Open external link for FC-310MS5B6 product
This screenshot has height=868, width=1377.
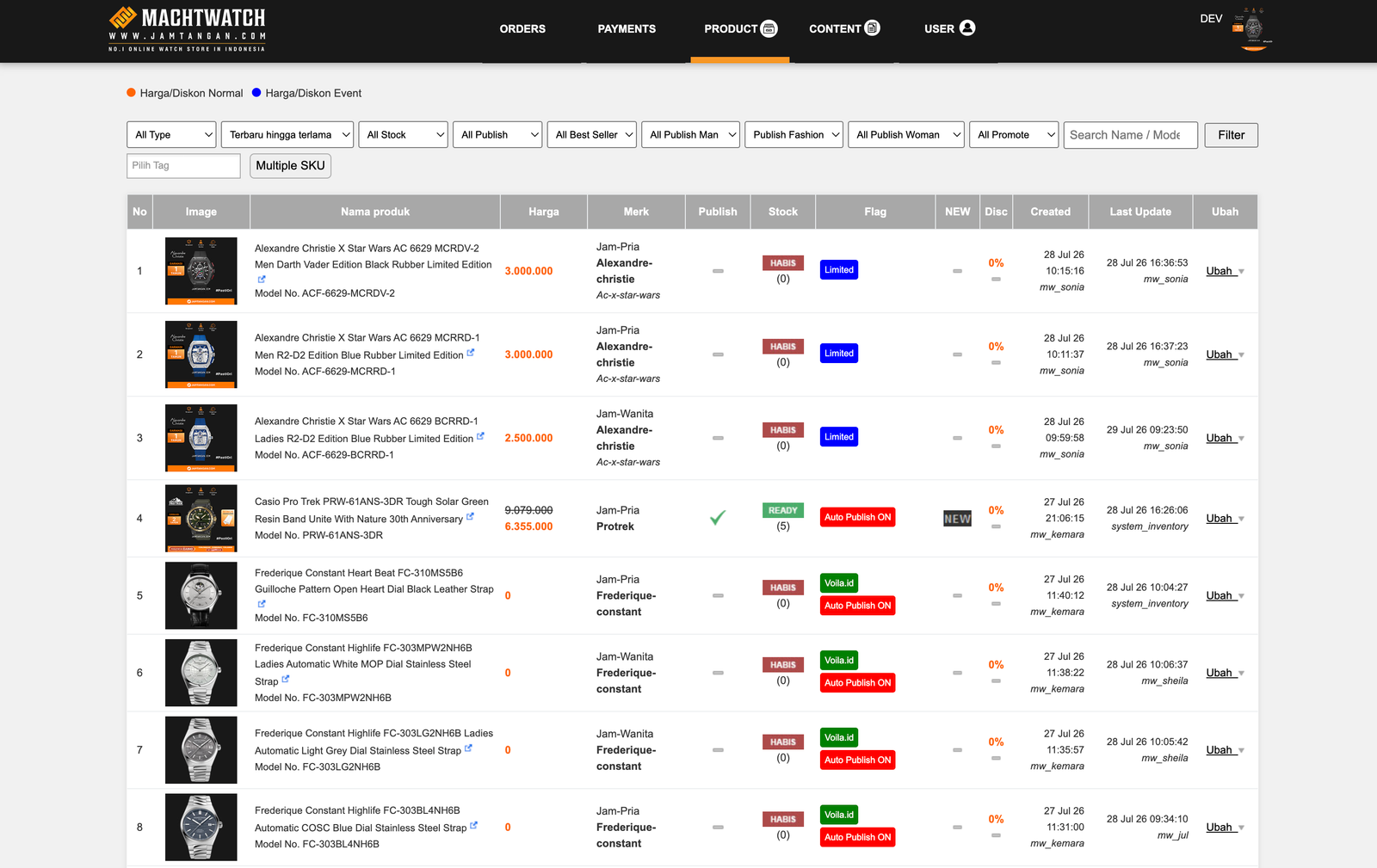tap(262, 604)
